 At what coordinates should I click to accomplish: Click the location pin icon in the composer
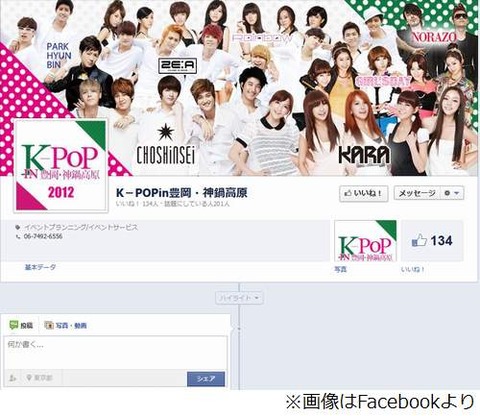(x=29, y=378)
